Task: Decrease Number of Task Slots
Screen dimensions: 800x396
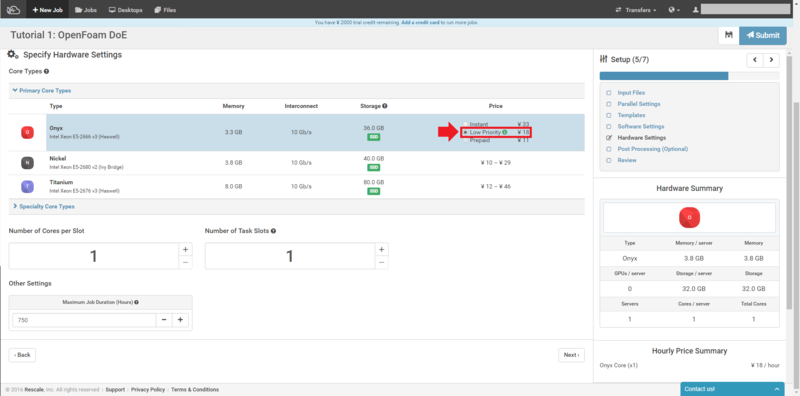Action: point(381,263)
